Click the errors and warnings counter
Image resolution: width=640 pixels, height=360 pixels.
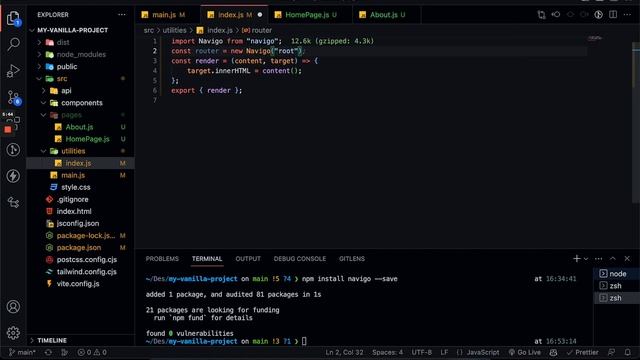(92, 352)
